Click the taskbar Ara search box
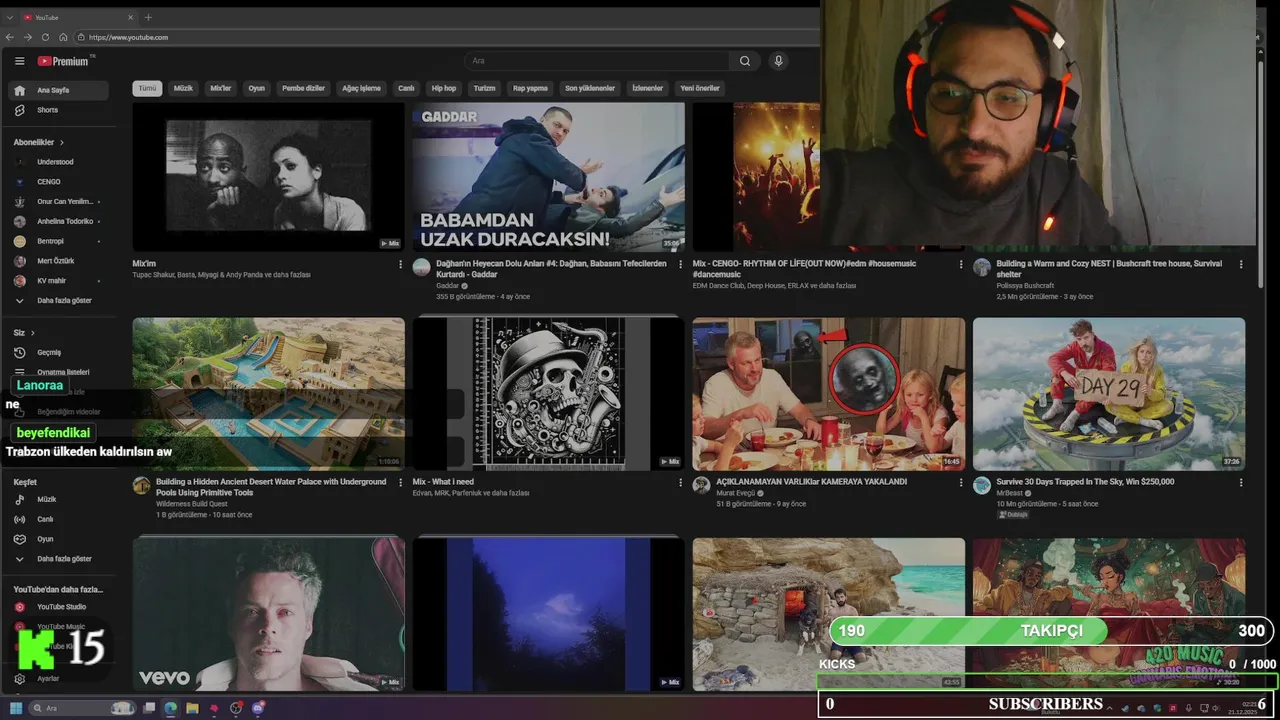 point(82,708)
